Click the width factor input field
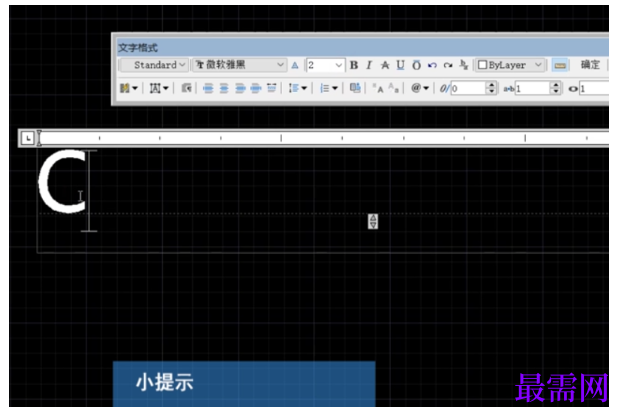627x419 pixels. 594,88
